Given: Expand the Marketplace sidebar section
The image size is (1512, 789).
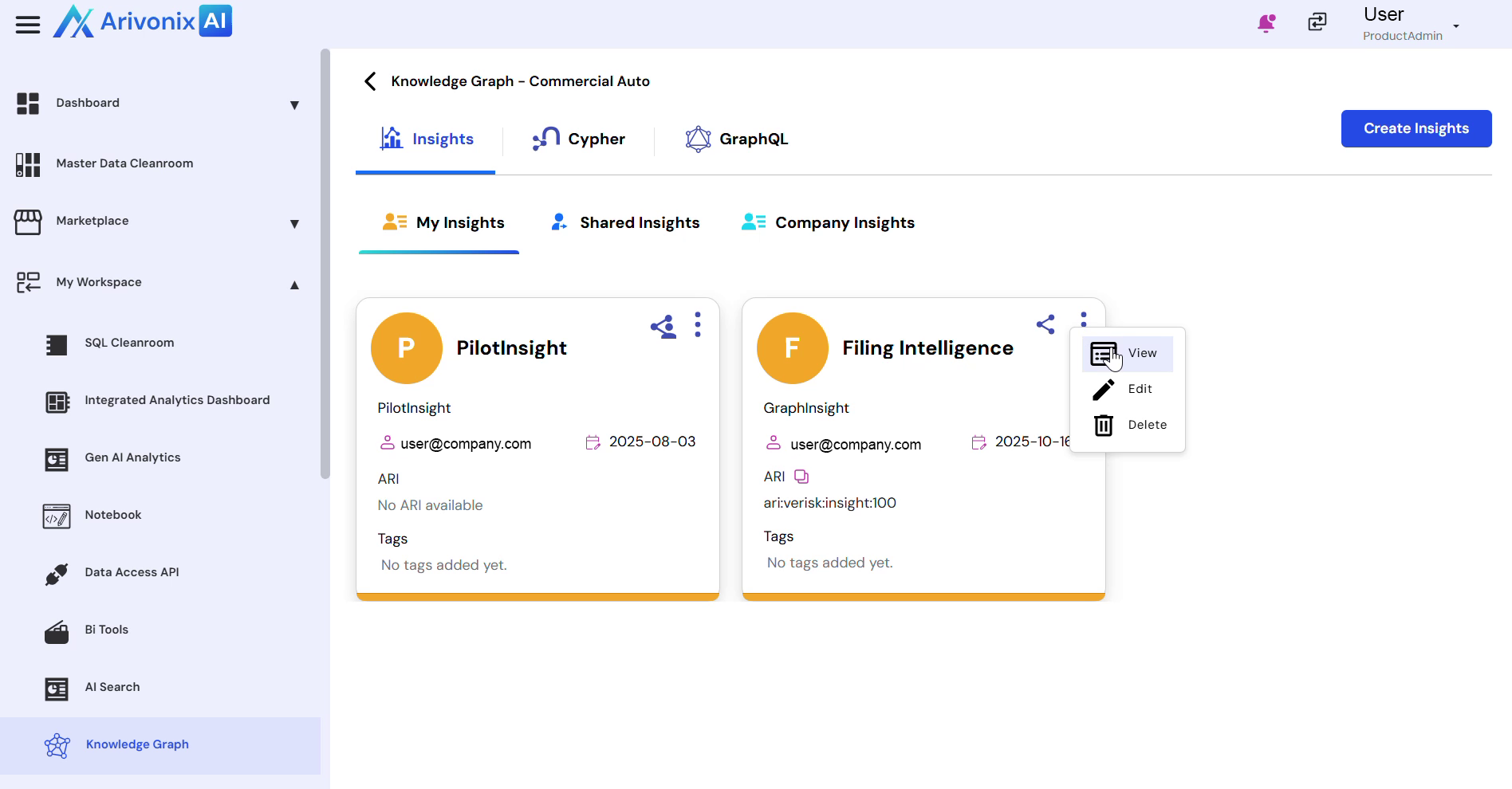Looking at the screenshot, I should [294, 224].
